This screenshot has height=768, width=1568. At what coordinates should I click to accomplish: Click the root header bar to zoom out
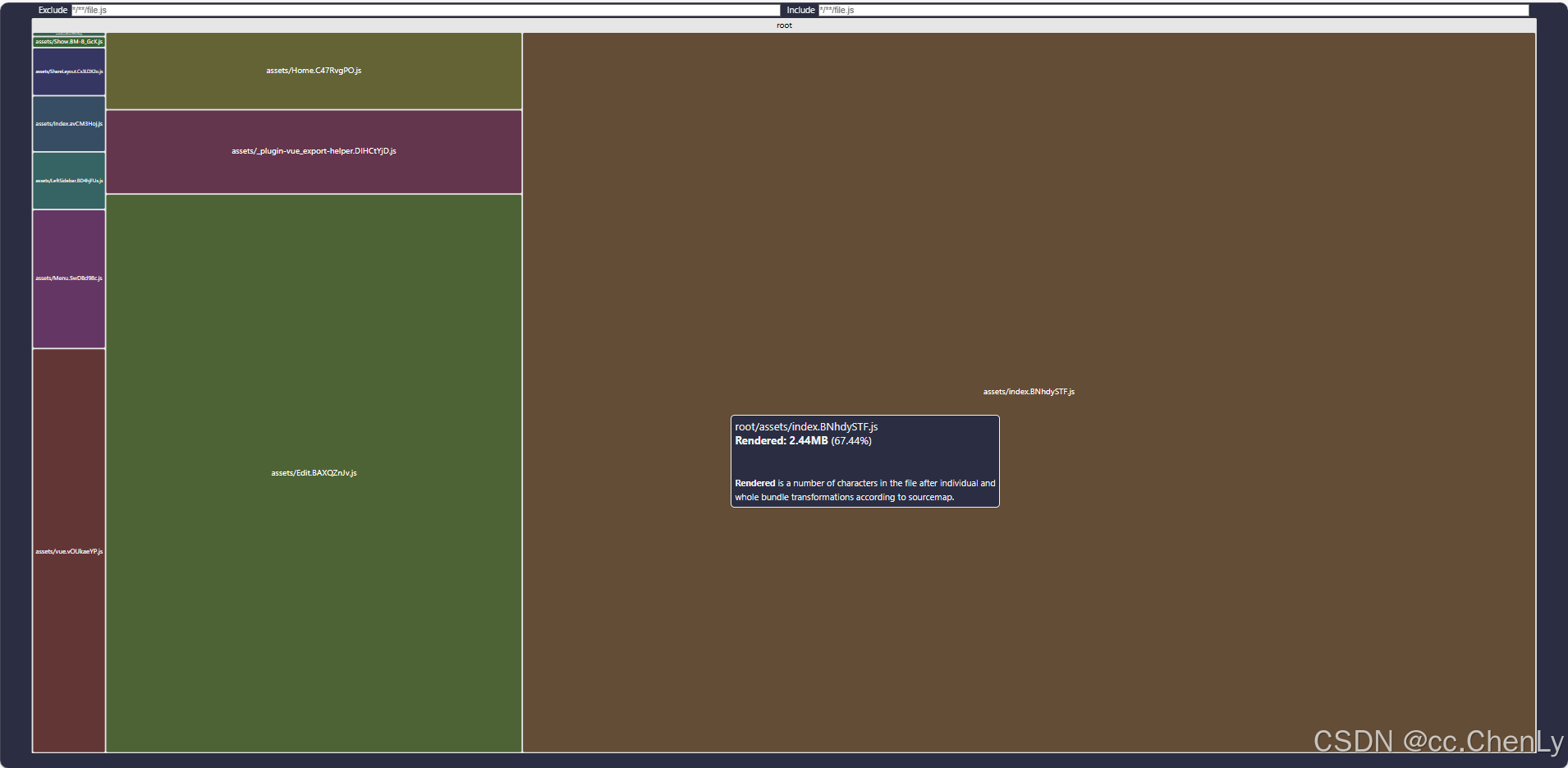click(x=784, y=25)
